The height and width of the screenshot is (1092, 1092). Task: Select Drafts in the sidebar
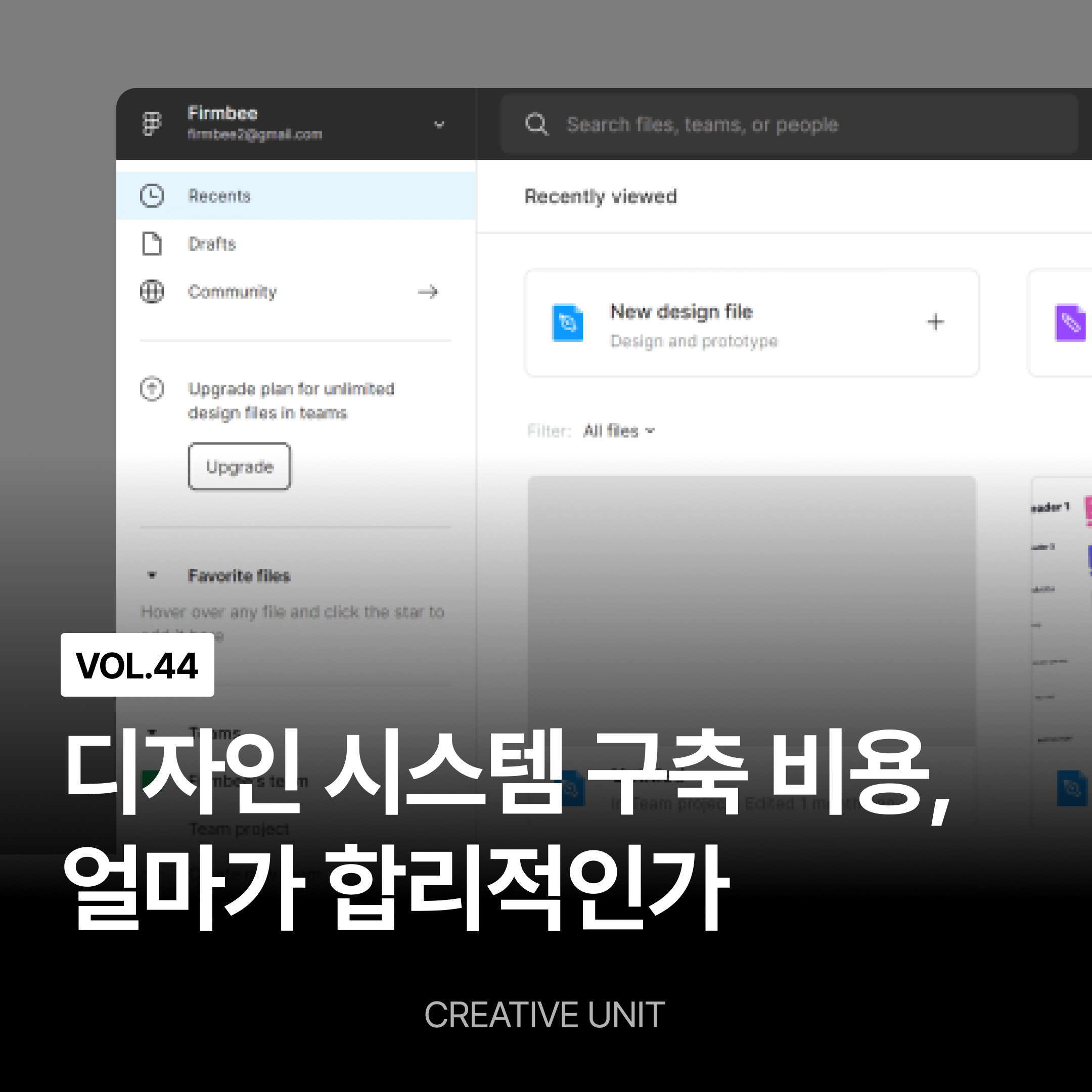[212, 244]
